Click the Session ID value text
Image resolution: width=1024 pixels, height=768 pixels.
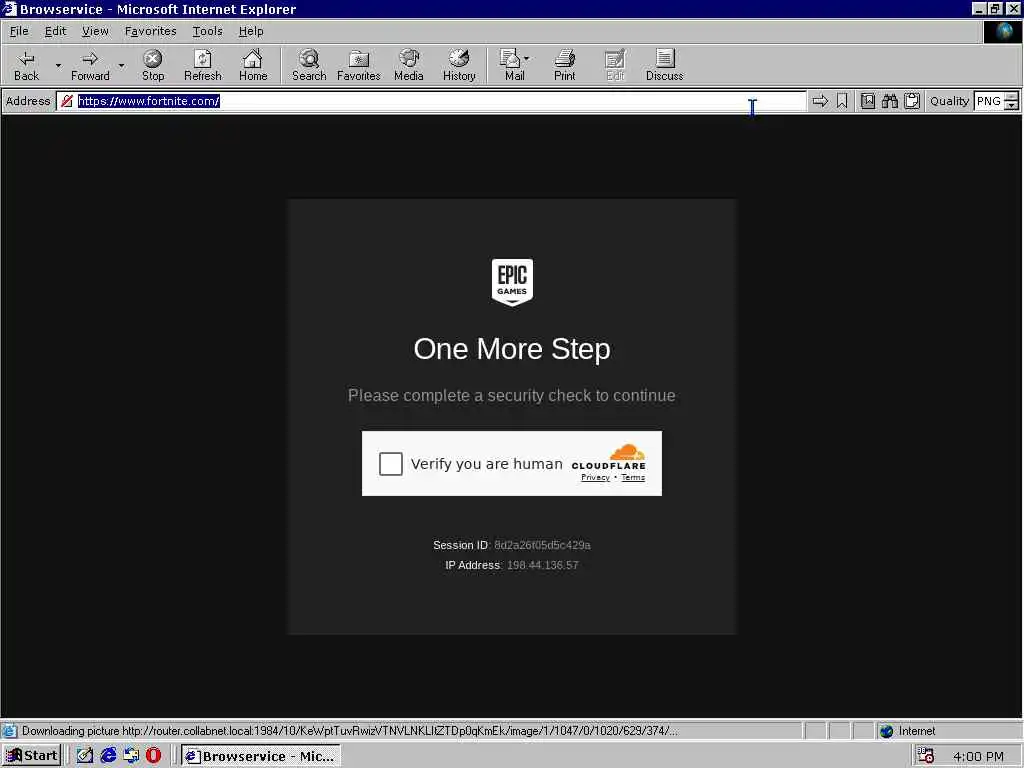pyautogui.click(x=542, y=545)
